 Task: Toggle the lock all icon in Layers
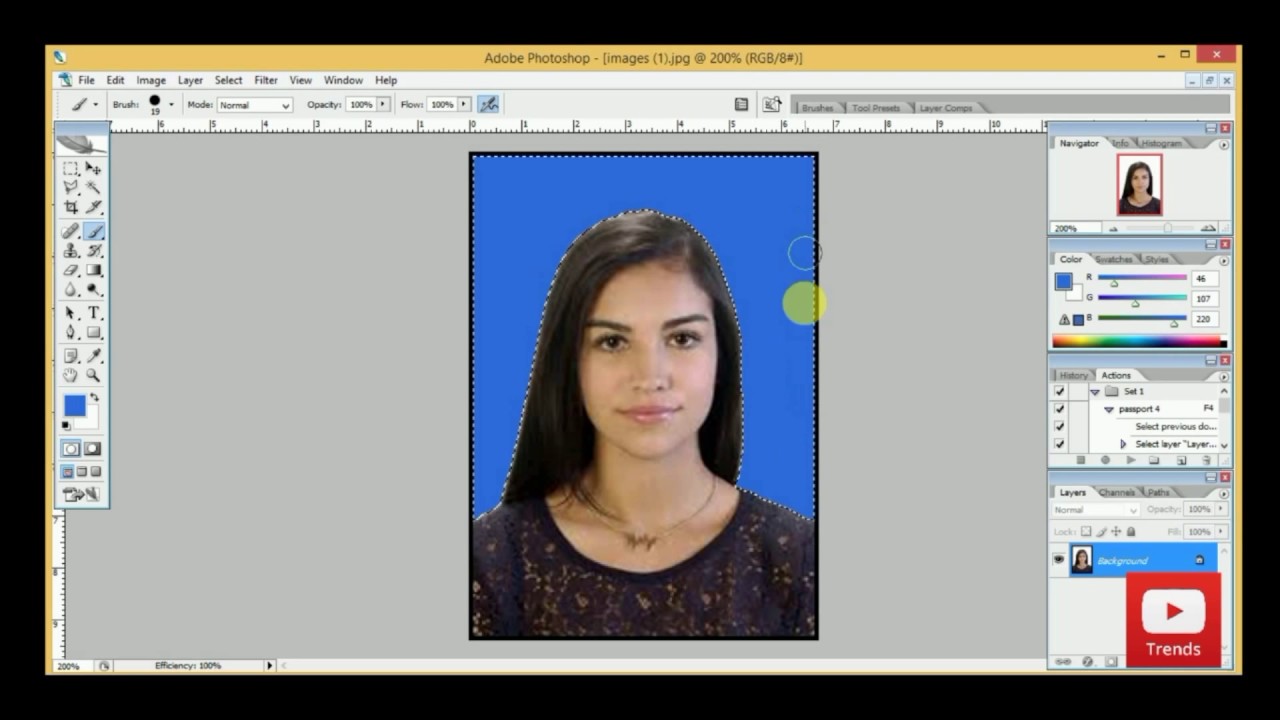(1131, 532)
